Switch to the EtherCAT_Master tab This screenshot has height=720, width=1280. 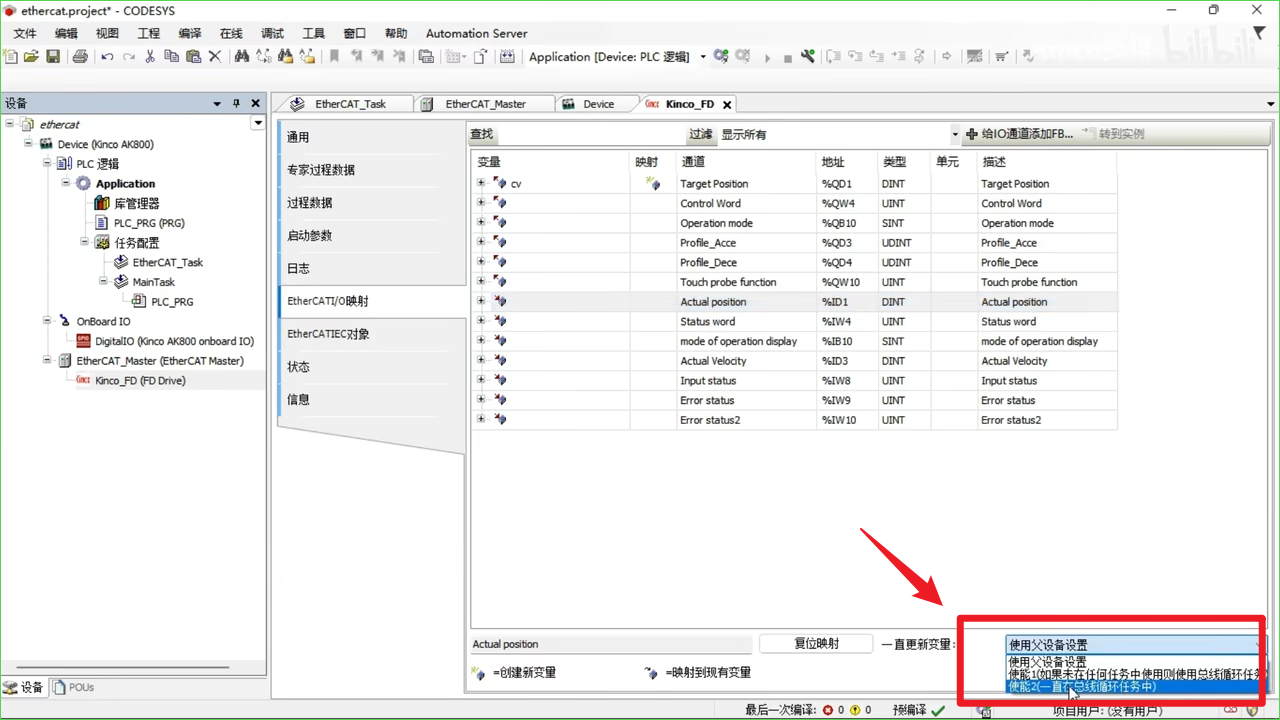(x=486, y=104)
